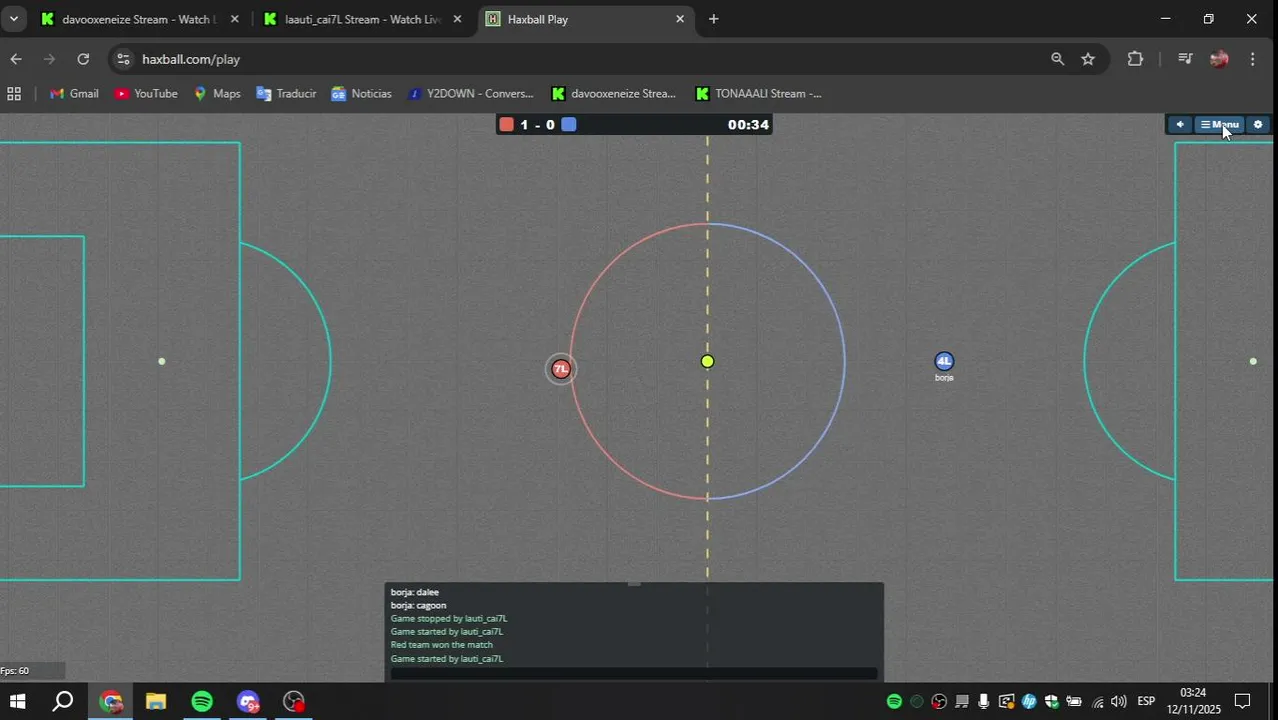Open the Gmail bookmark
This screenshot has height=720, width=1278.
[x=74, y=93]
